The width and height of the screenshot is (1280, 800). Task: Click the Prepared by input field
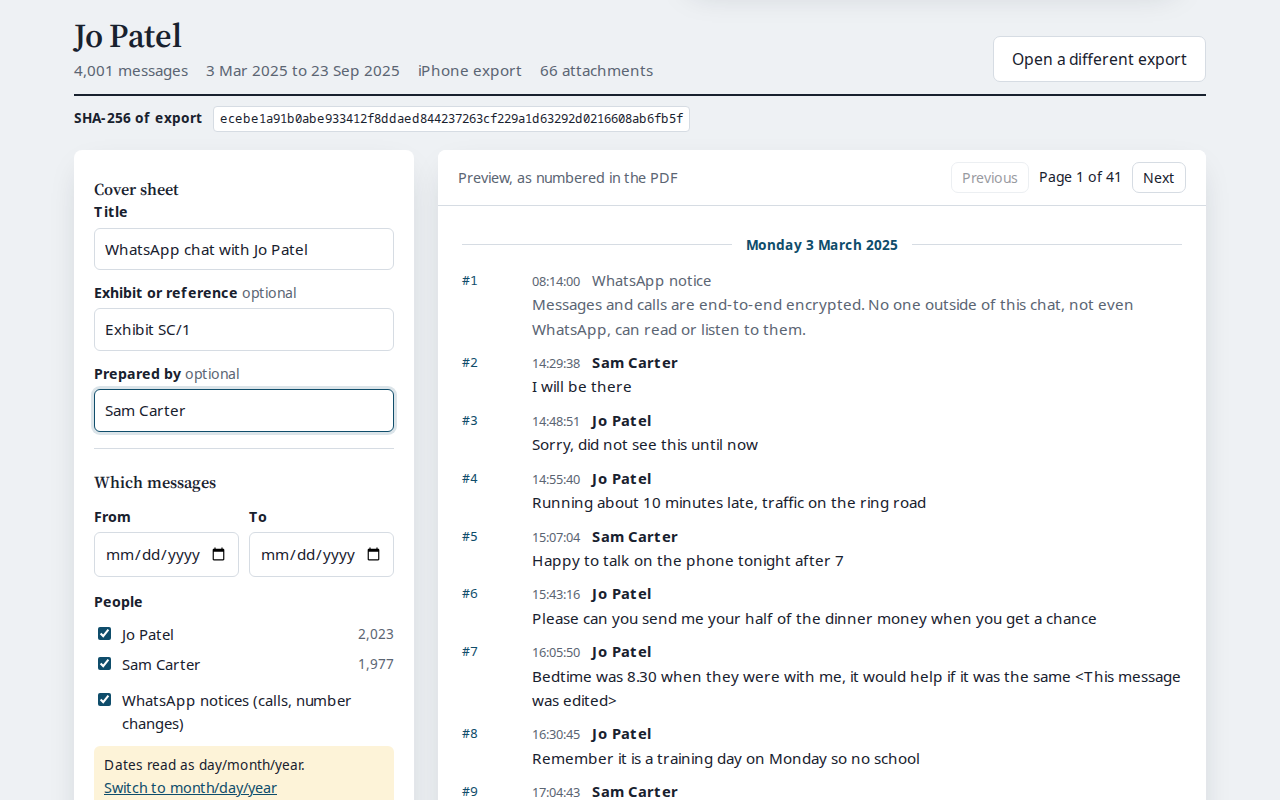244,410
